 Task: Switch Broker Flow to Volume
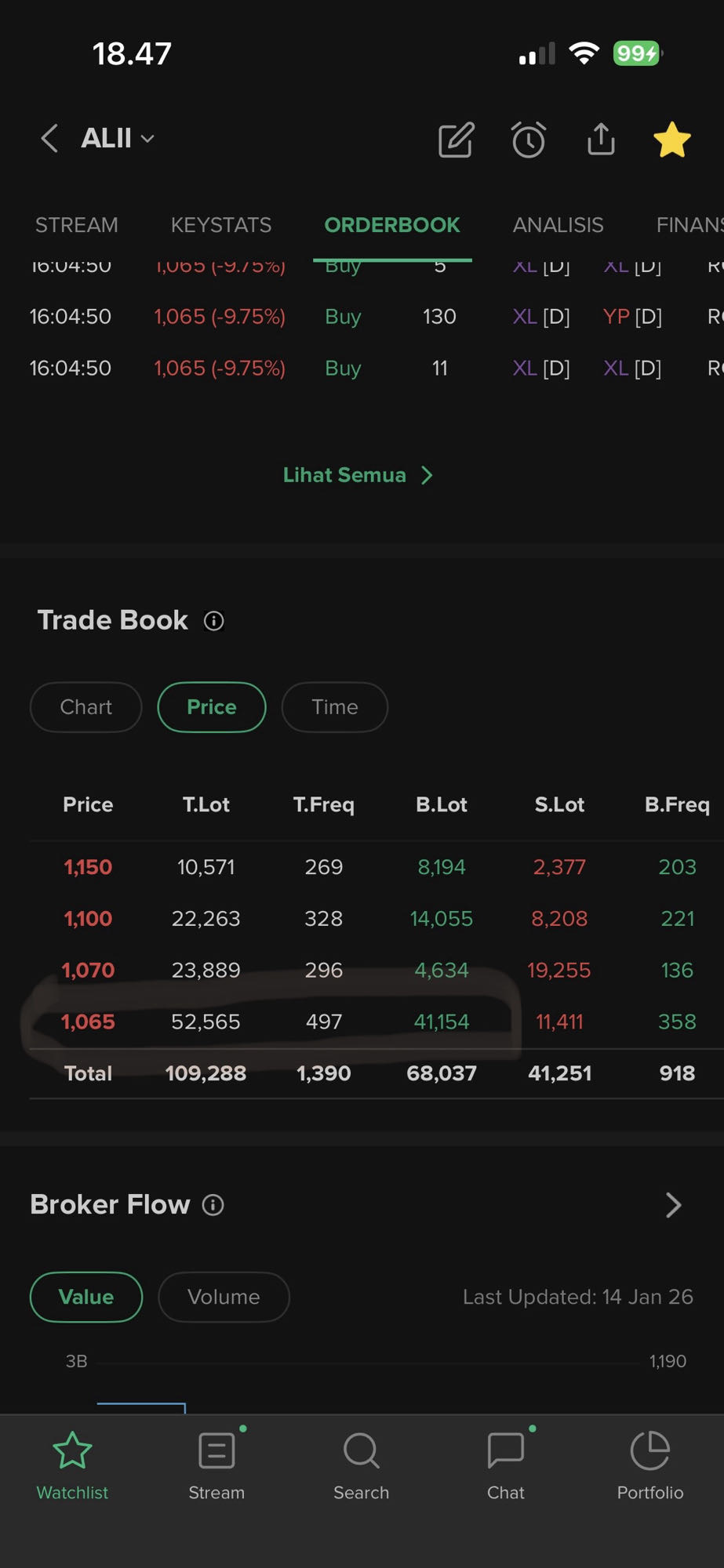click(224, 1297)
